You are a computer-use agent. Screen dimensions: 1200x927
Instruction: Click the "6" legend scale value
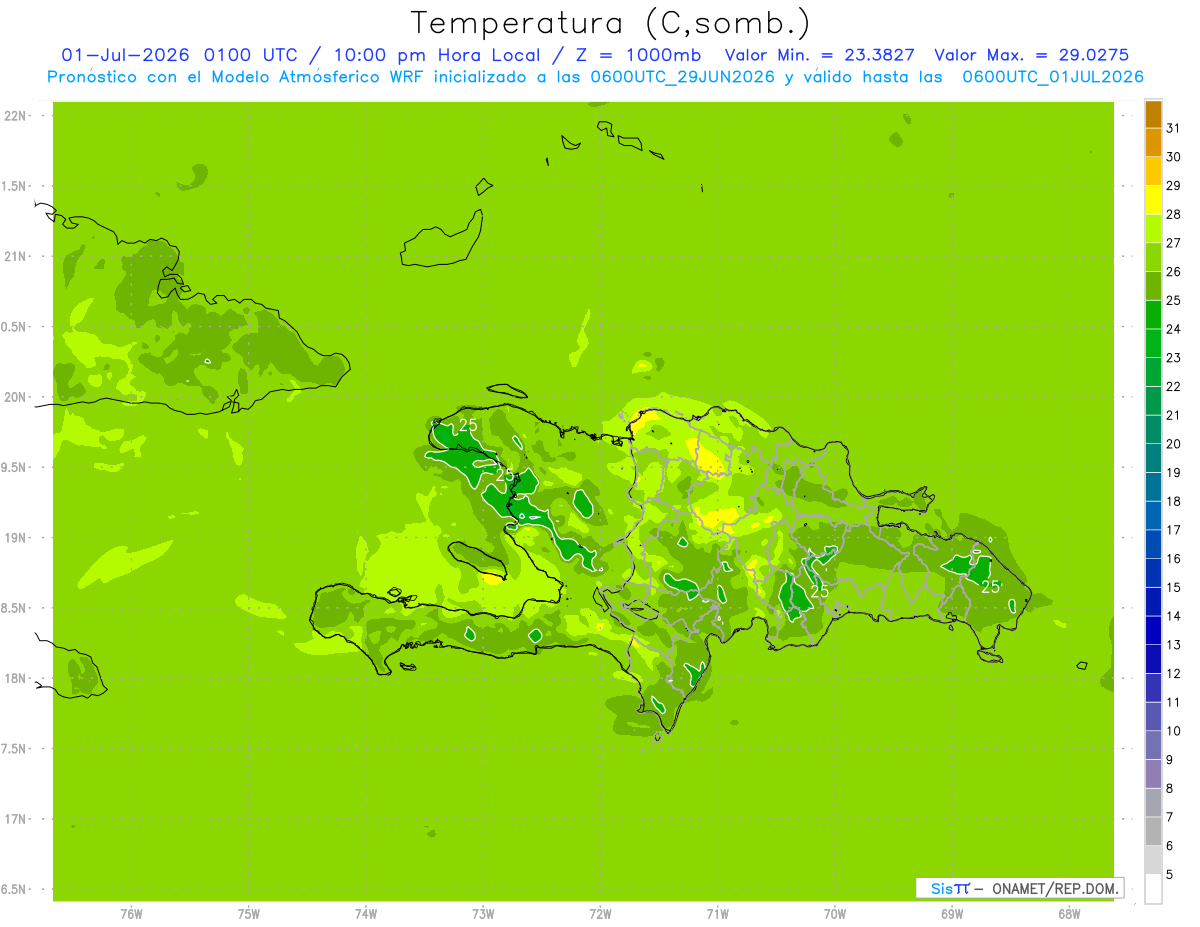[1170, 846]
